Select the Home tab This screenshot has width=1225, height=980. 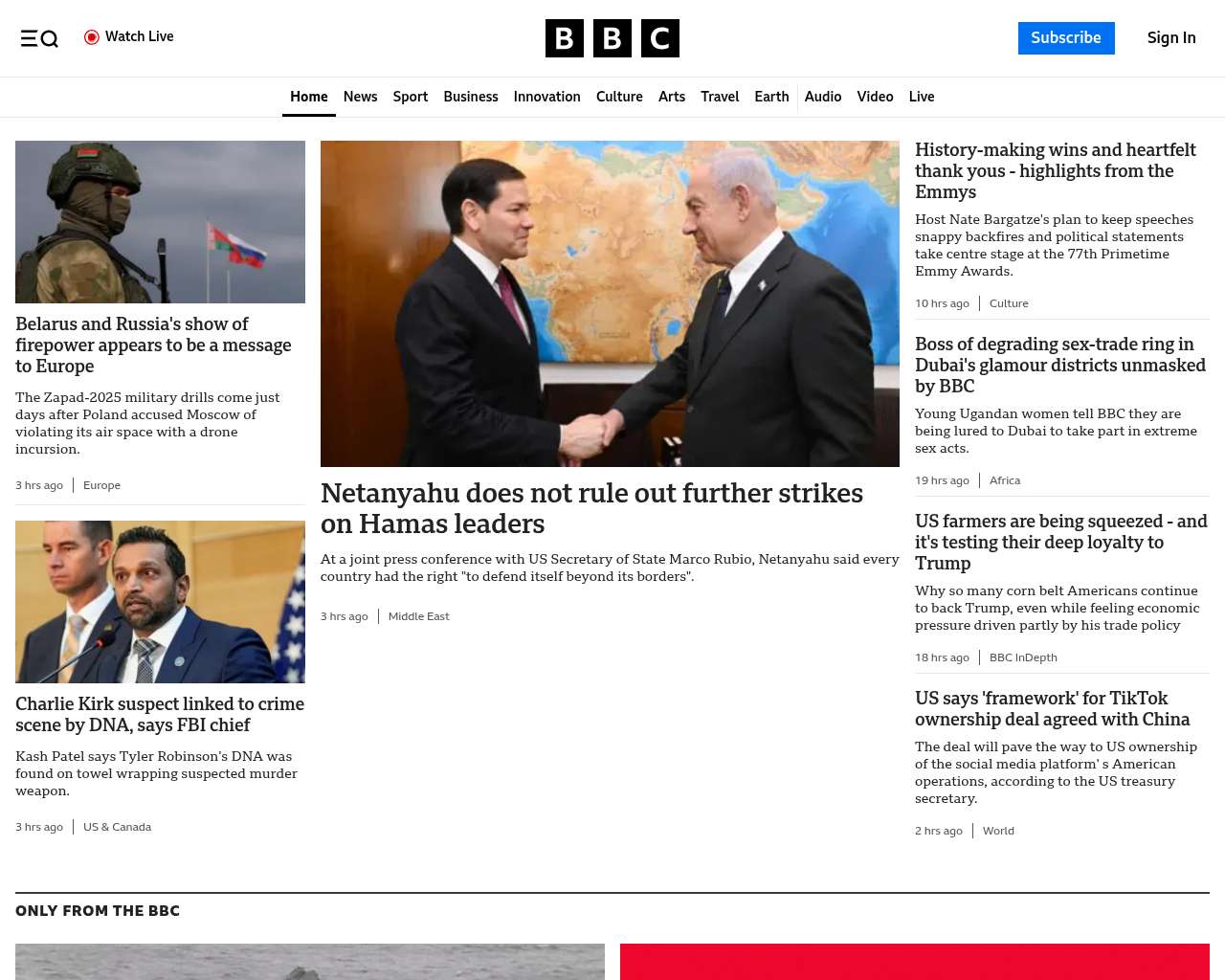coord(309,97)
